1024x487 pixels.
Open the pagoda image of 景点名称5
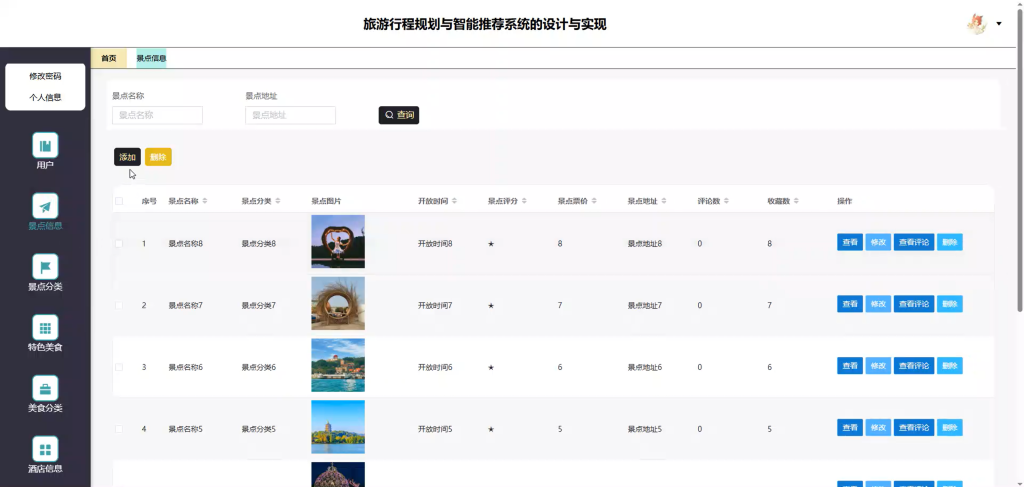338,427
